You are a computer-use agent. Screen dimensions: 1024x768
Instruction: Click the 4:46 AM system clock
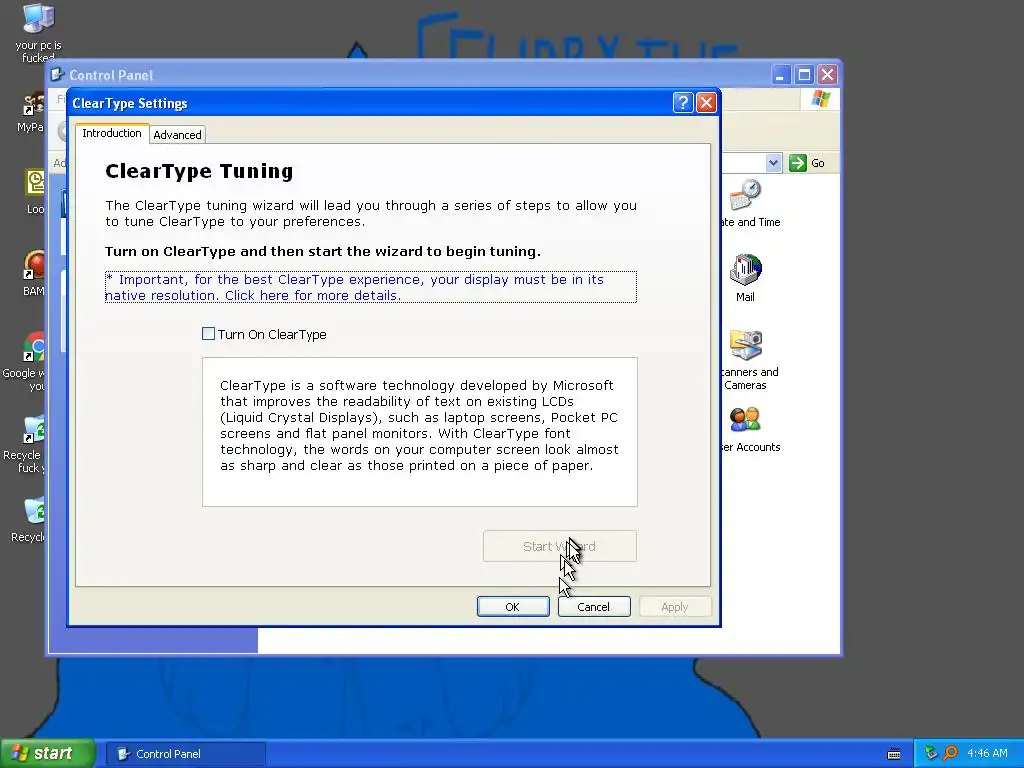click(x=987, y=753)
